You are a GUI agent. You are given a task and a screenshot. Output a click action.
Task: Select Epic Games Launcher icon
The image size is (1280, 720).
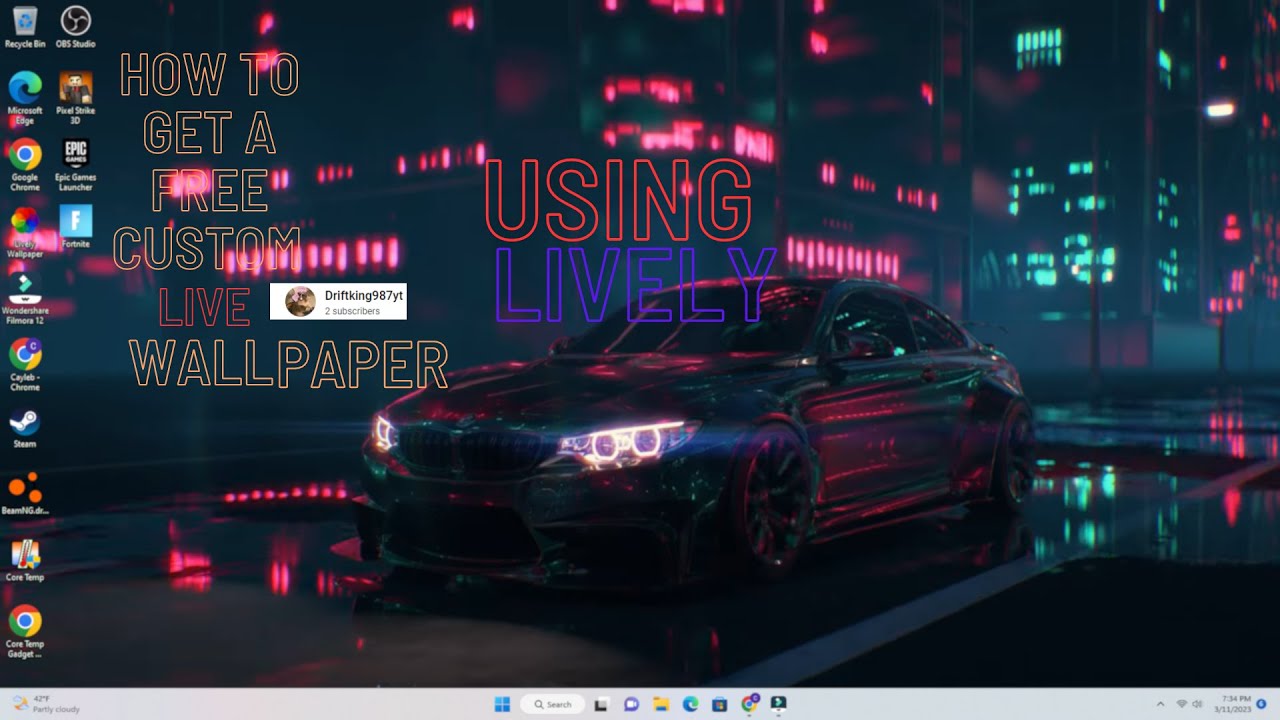76,164
